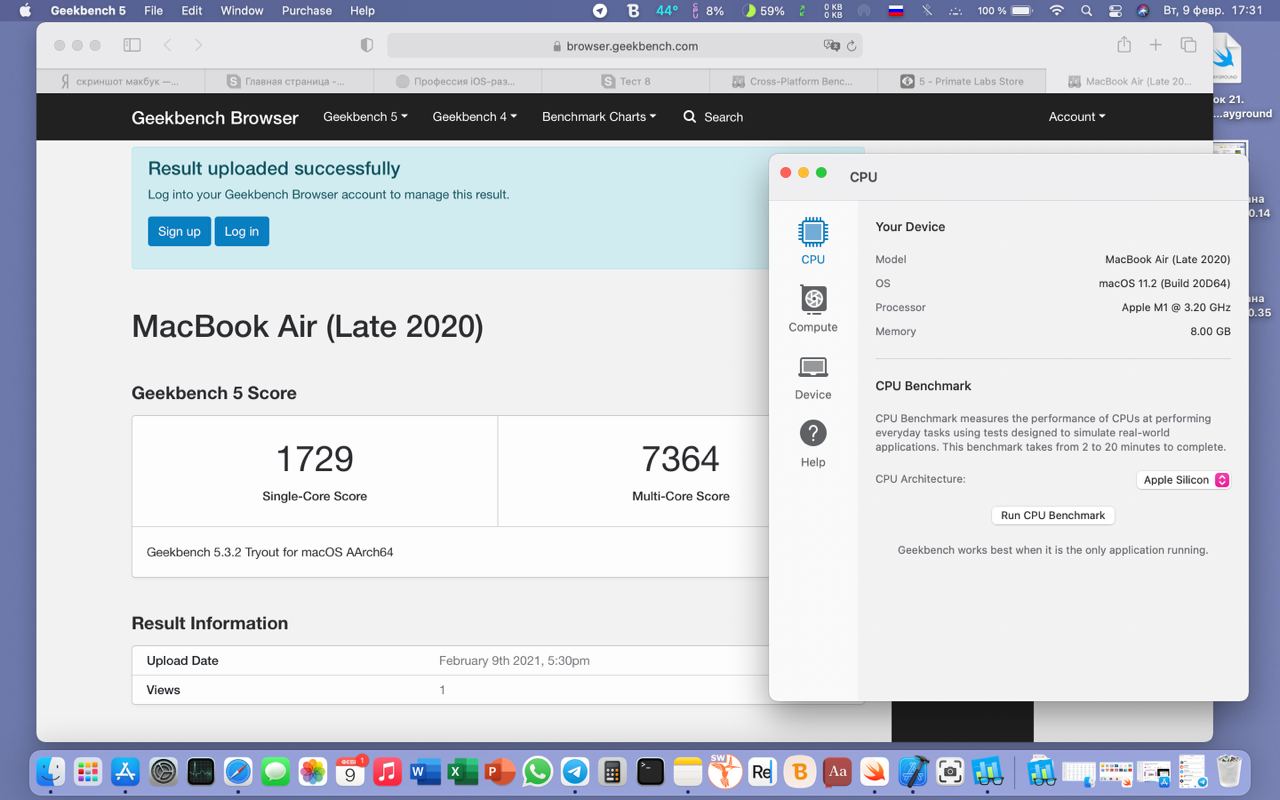Screen dimensions: 1280x800
Task: Launch Microsoft Word from the dock
Action: pyautogui.click(x=425, y=772)
